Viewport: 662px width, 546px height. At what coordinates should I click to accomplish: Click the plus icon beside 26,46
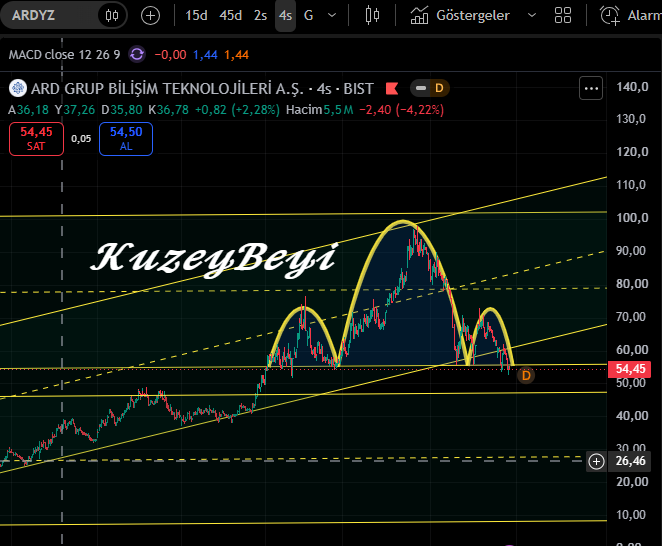point(596,462)
